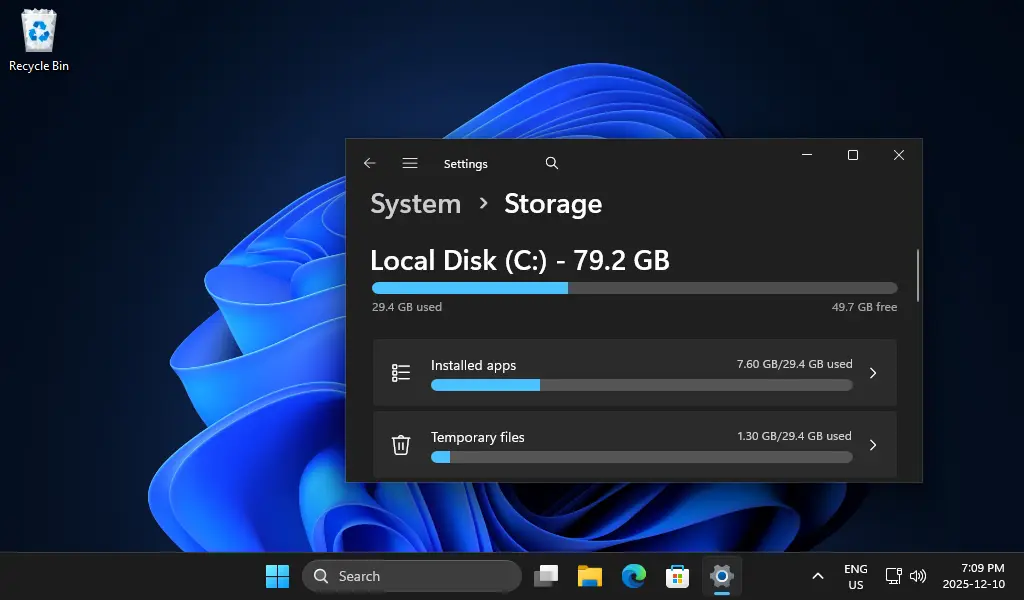Open the Settings navigation menu
Screen dimensions: 1024x600
410,163
